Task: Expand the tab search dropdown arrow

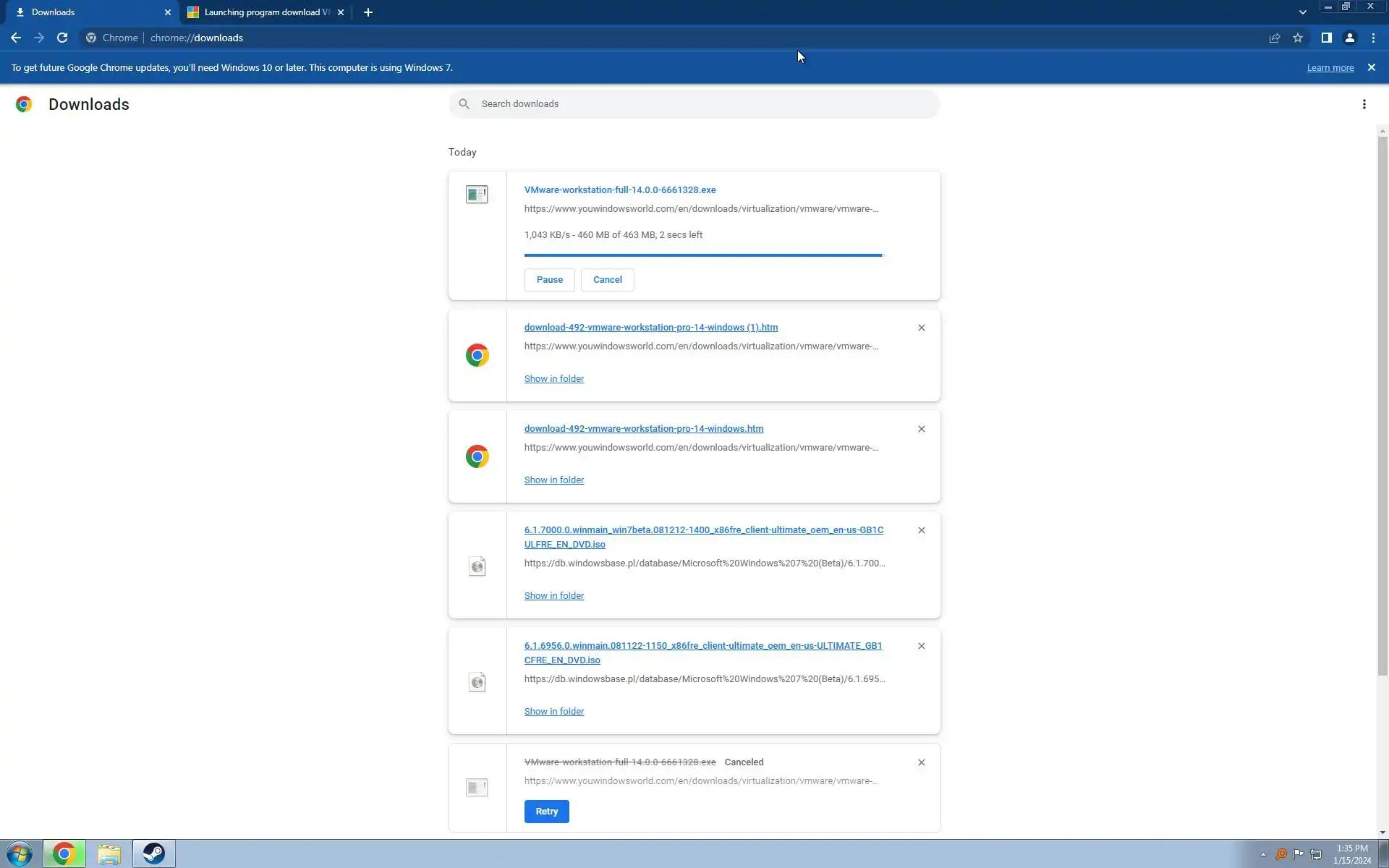Action: [x=1302, y=12]
